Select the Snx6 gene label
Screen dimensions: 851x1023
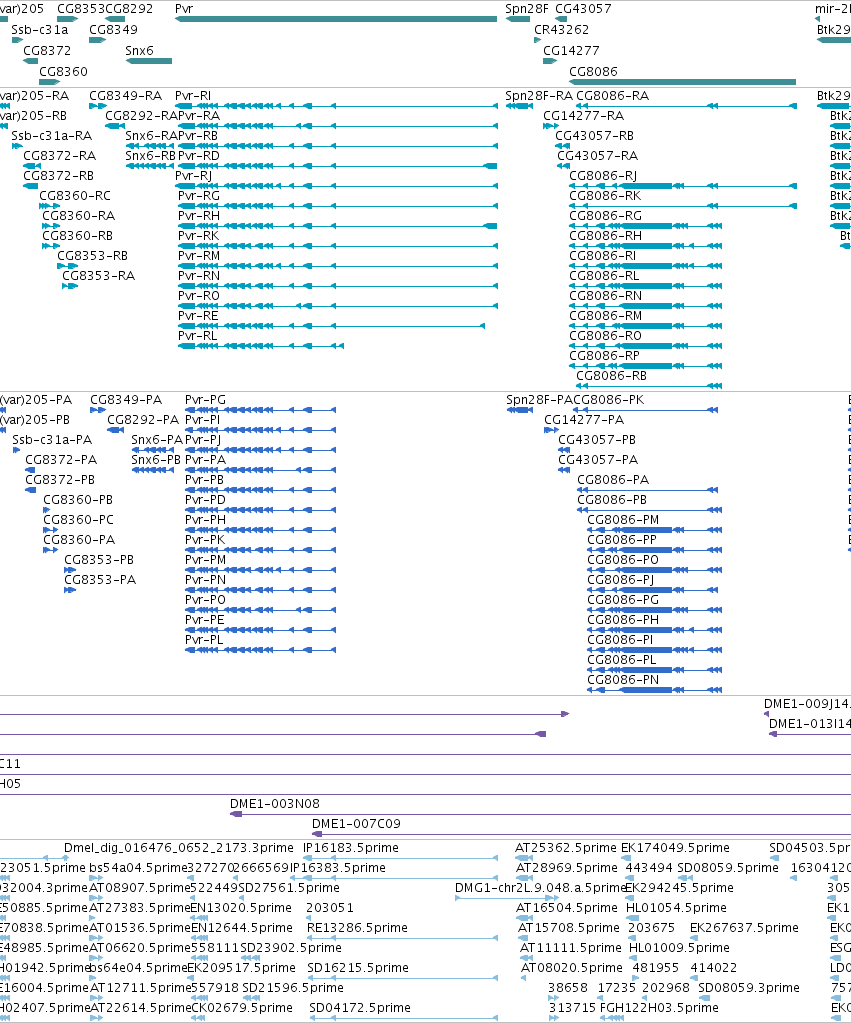coord(139,50)
